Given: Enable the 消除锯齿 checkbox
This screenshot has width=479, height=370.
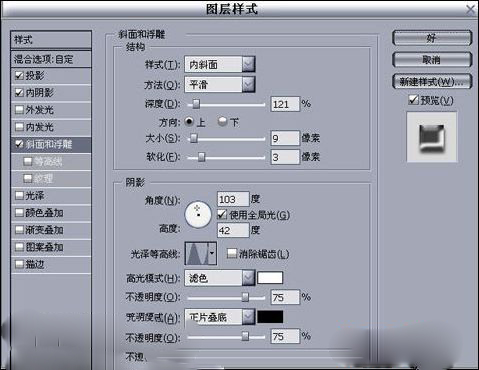Looking at the screenshot, I should 231,254.
